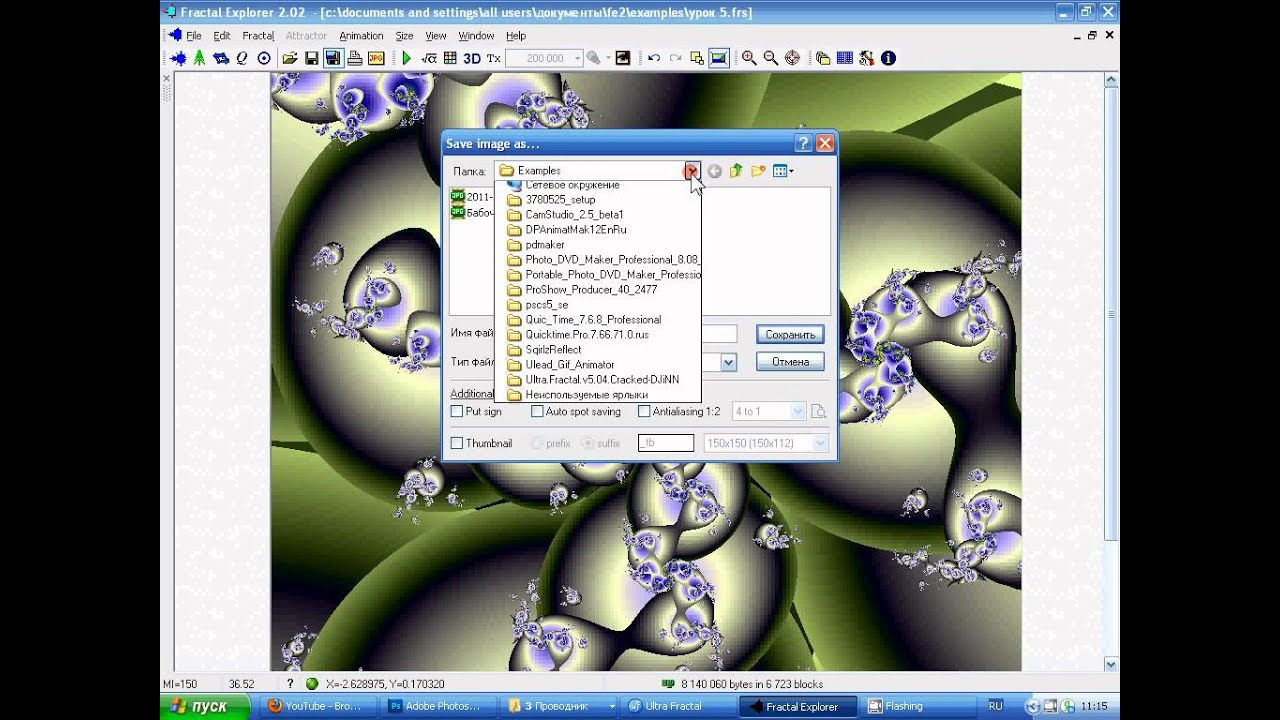Open the file type dropdown arrow
Image resolution: width=1280 pixels, height=720 pixels.
pos(728,362)
